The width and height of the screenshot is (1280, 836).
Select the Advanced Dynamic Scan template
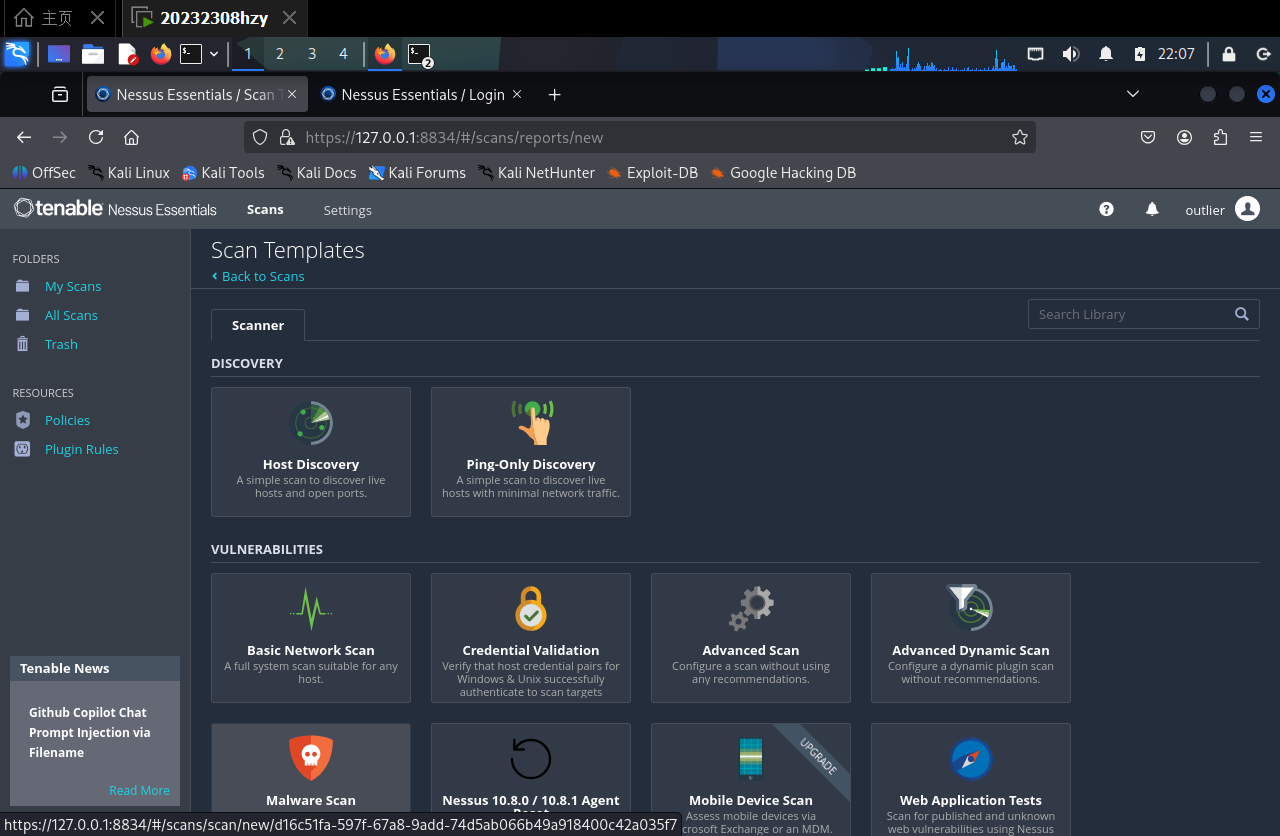971,638
